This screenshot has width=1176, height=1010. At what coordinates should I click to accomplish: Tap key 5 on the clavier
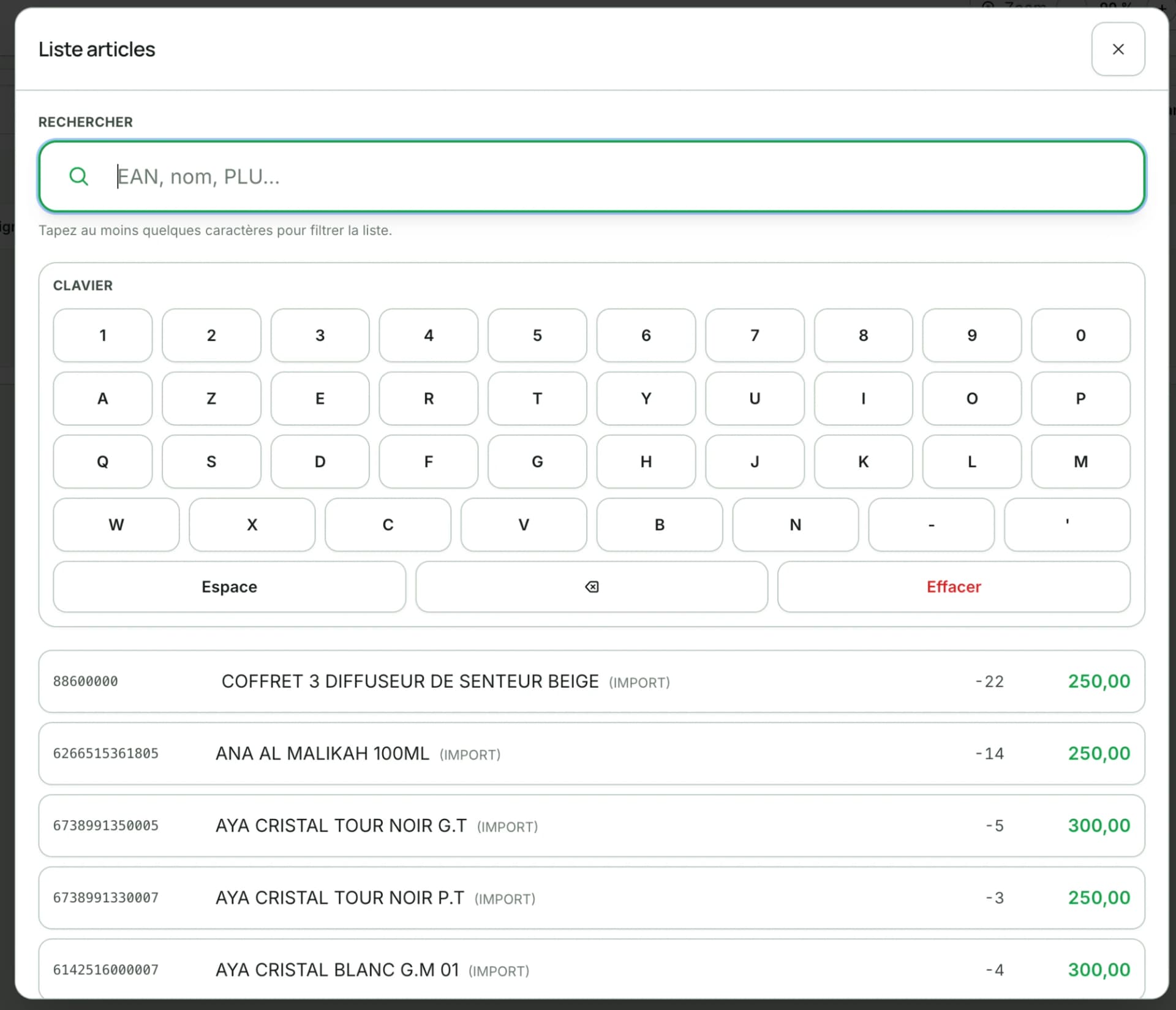coord(537,336)
